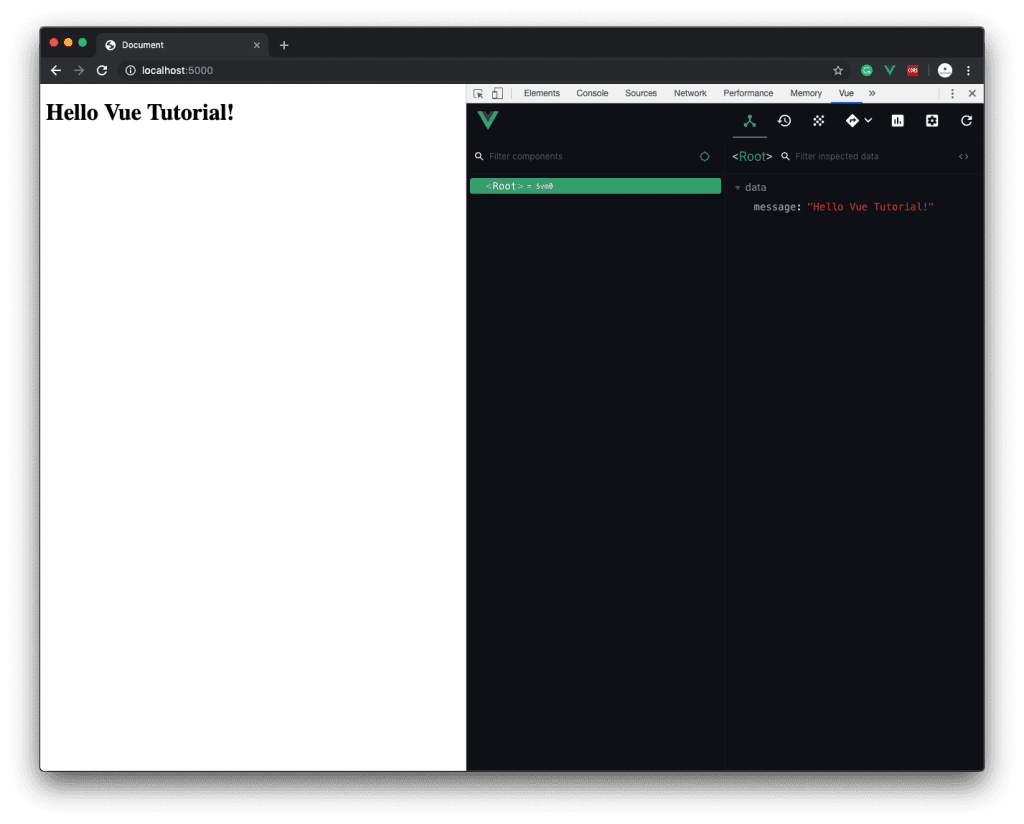Switch to the Sources devtools tab
The height and width of the screenshot is (824, 1024).
tap(641, 93)
